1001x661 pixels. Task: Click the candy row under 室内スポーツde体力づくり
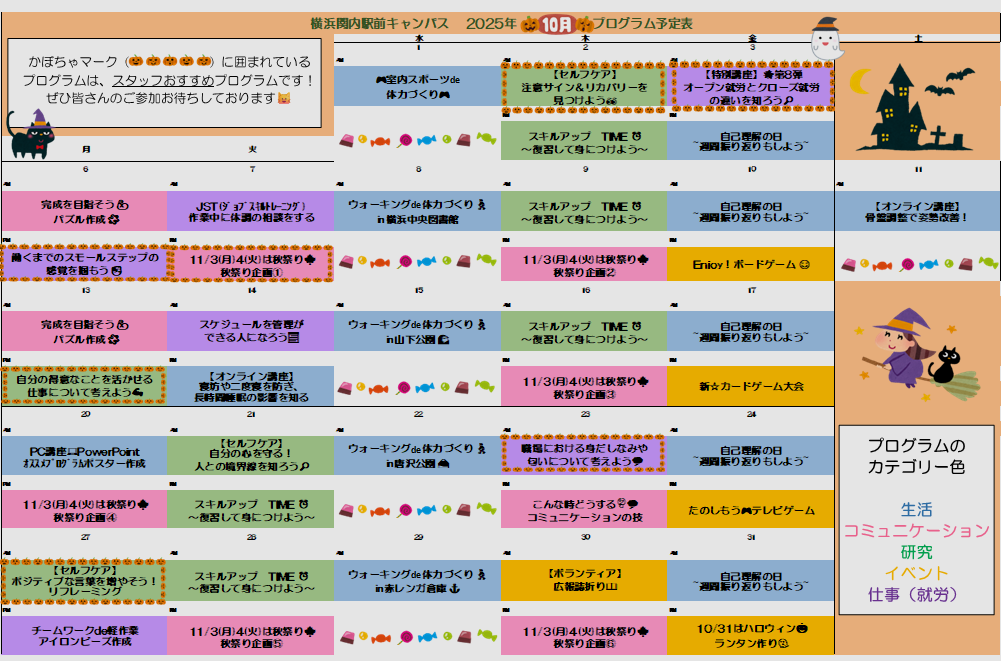tap(416, 140)
